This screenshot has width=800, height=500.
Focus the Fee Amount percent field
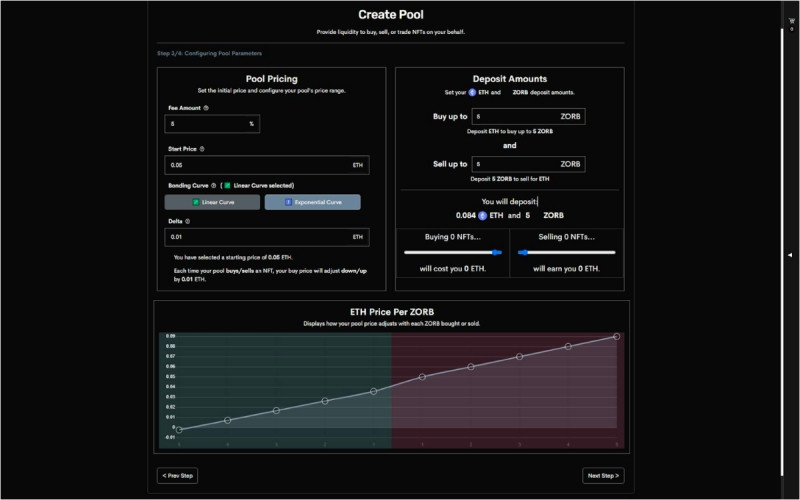(x=212, y=124)
